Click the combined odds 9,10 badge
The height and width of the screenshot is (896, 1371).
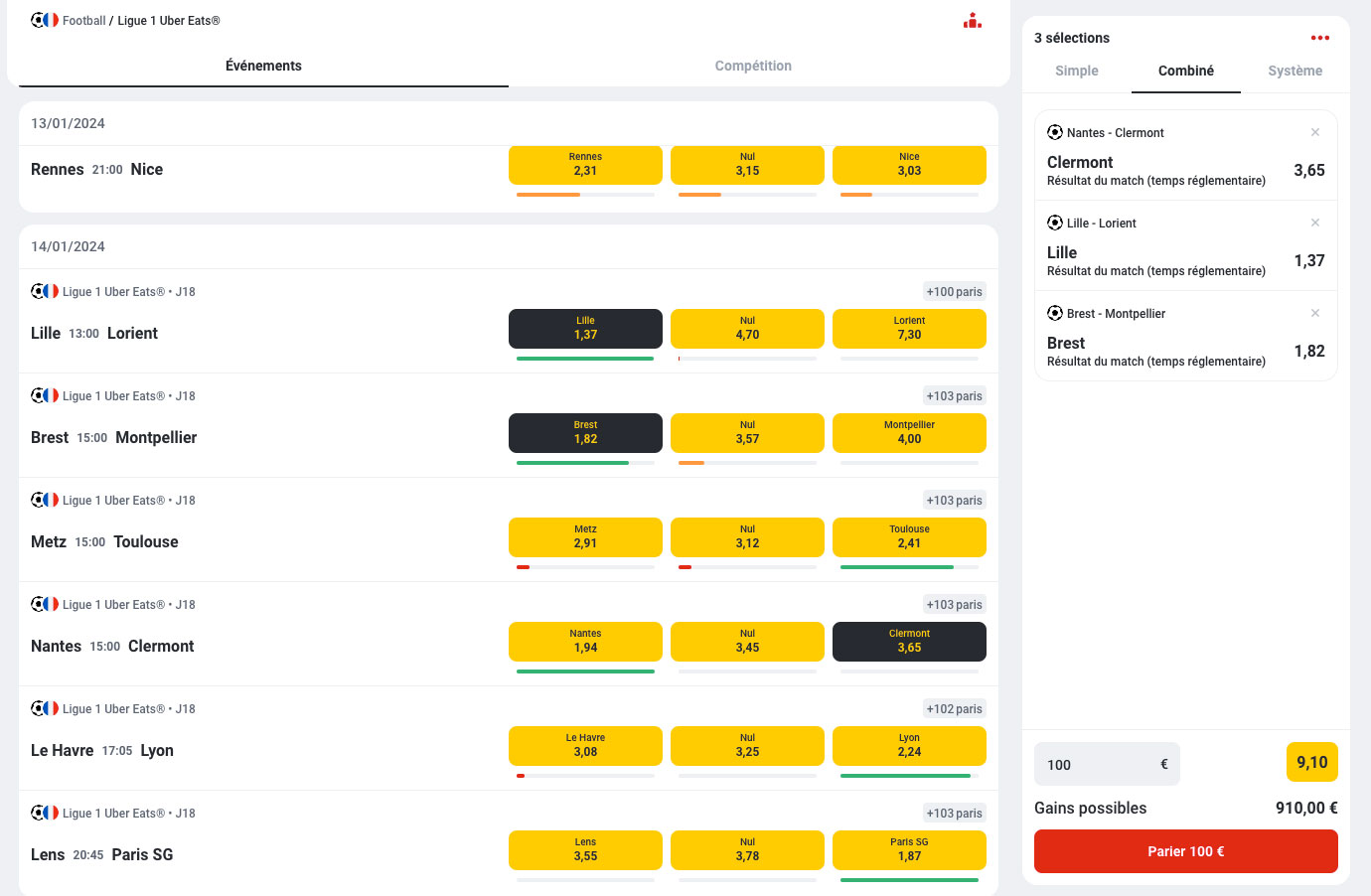click(1311, 762)
